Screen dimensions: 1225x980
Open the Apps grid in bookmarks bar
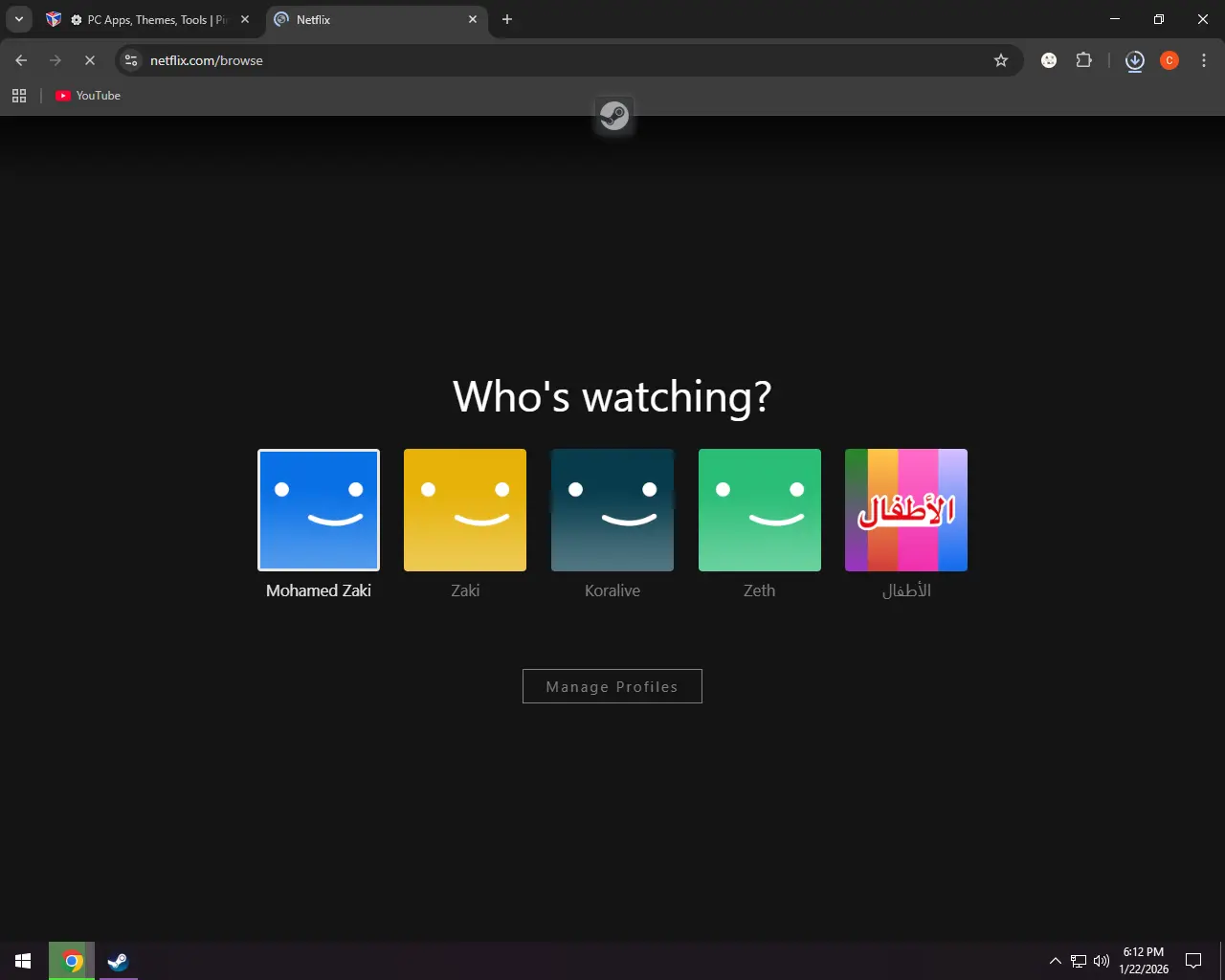point(19,96)
